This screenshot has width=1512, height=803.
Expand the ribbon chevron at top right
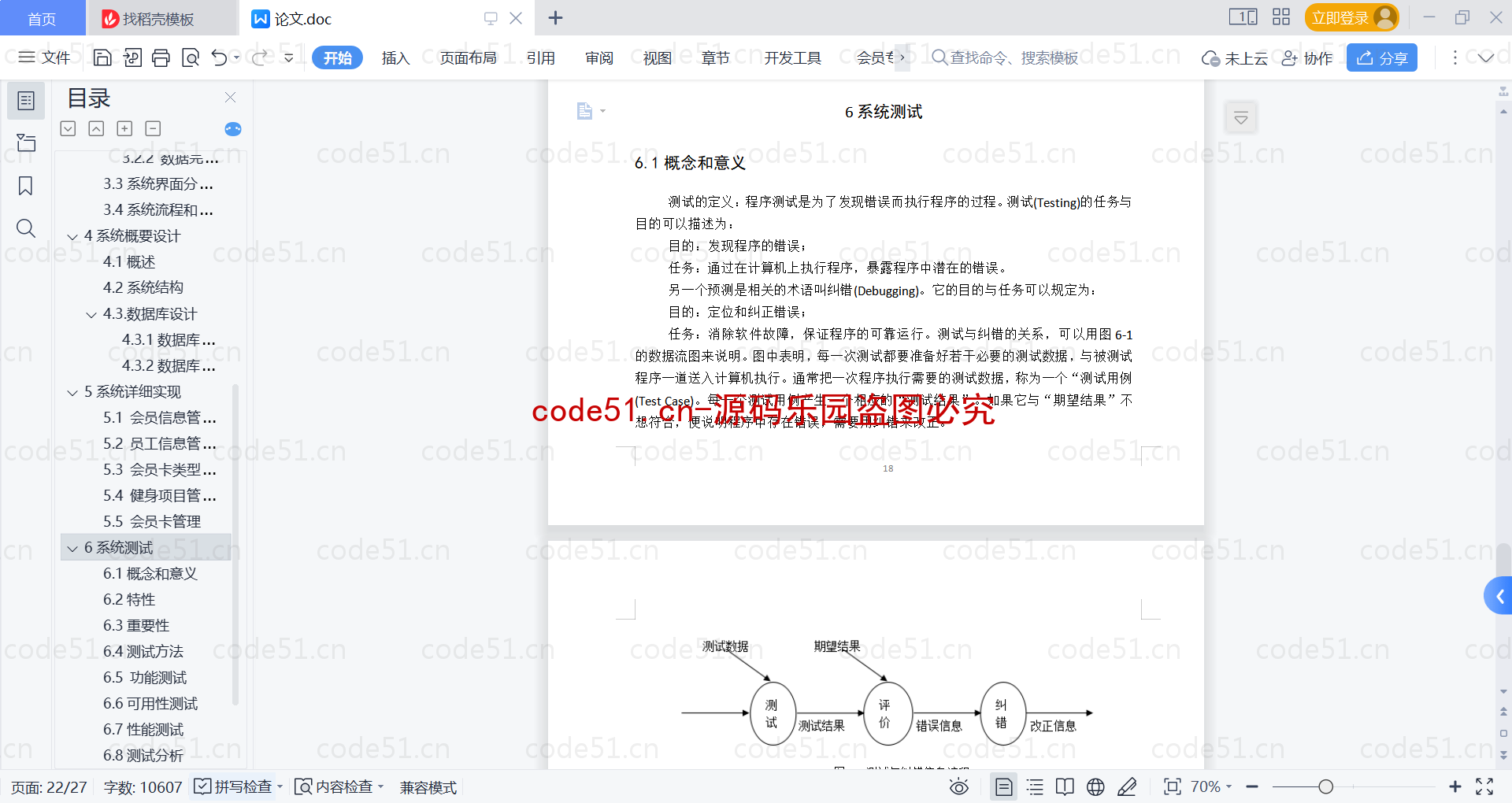tap(1485, 57)
